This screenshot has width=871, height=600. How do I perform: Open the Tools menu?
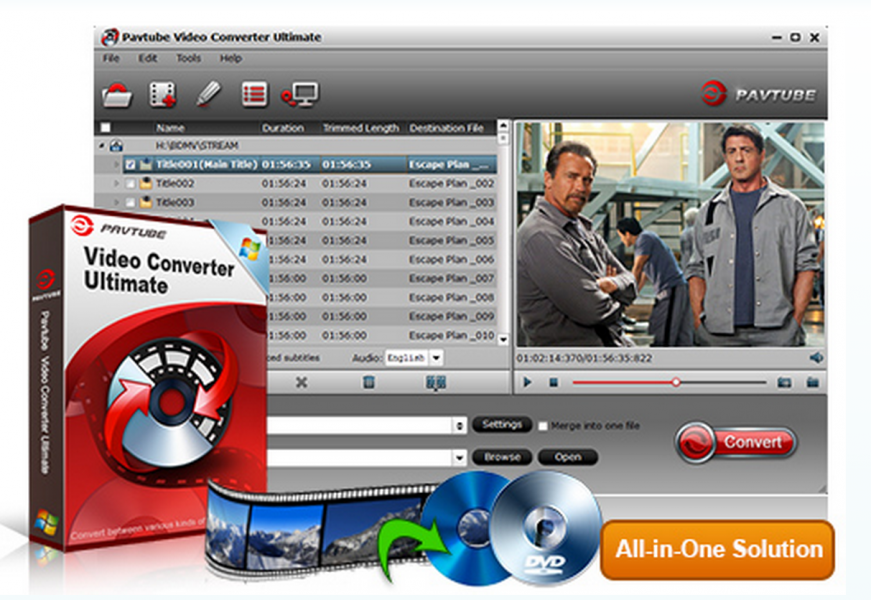pyautogui.click(x=189, y=58)
